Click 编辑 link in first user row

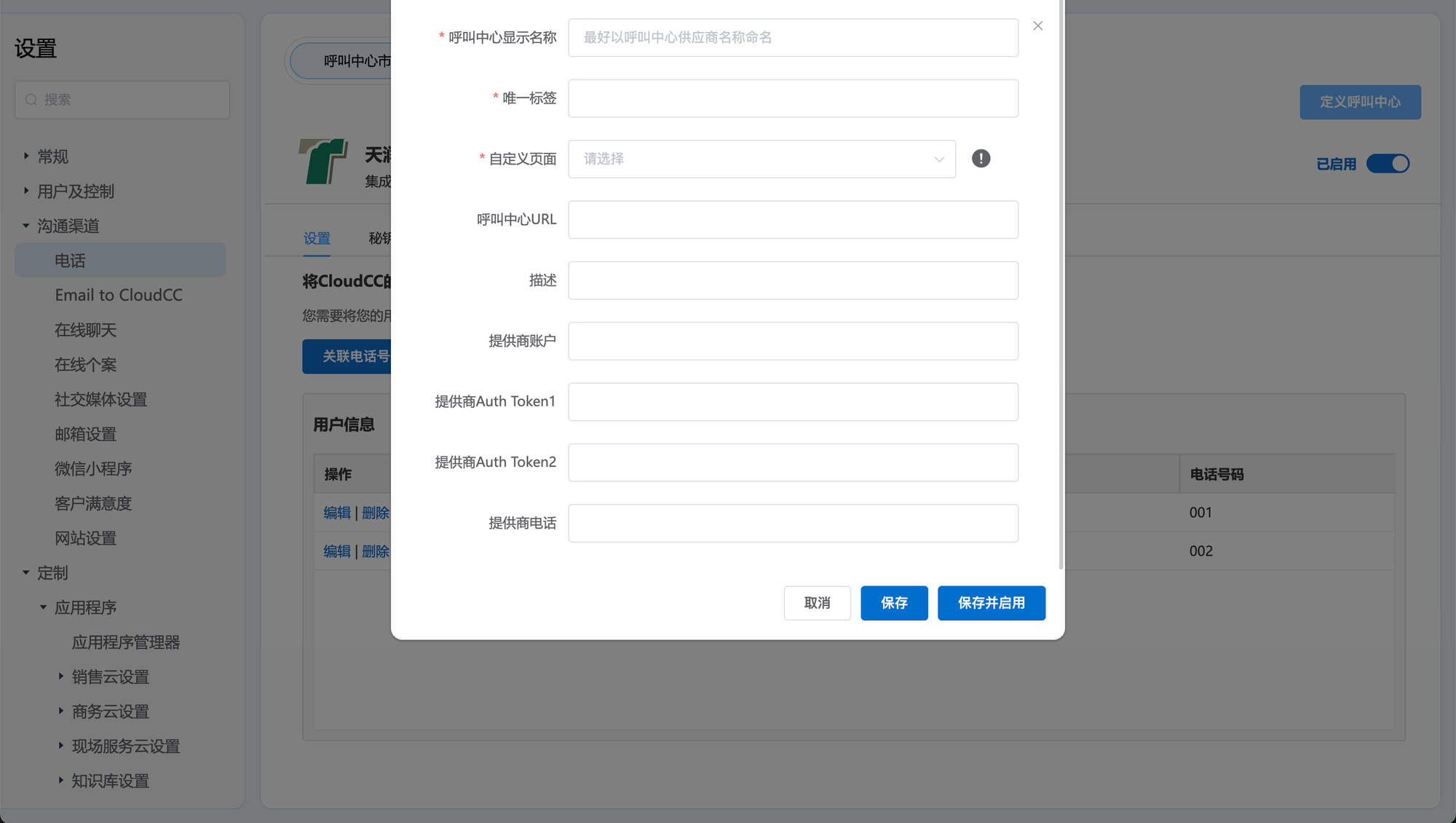pyautogui.click(x=337, y=513)
